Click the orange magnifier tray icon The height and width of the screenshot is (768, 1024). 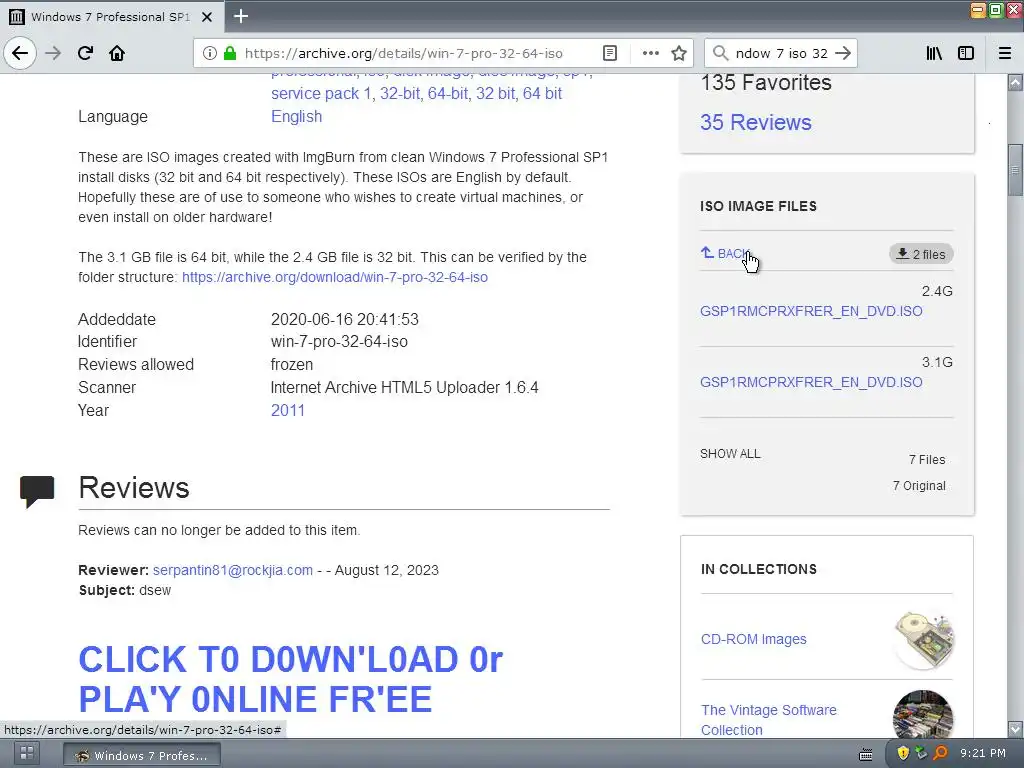940,753
